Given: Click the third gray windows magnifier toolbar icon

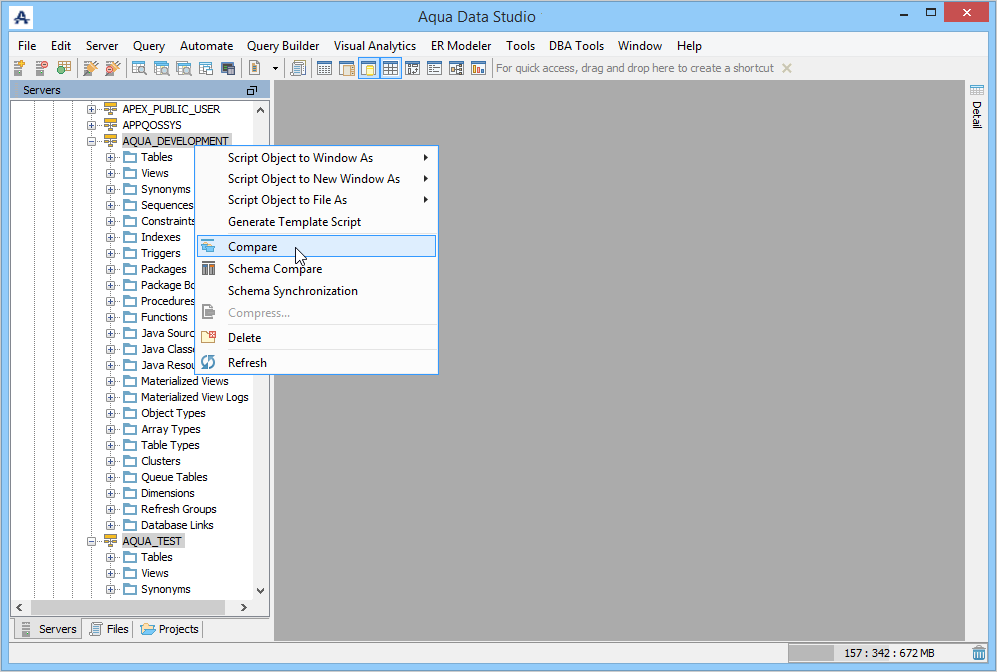Looking at the screenshot, I should 184,68.
